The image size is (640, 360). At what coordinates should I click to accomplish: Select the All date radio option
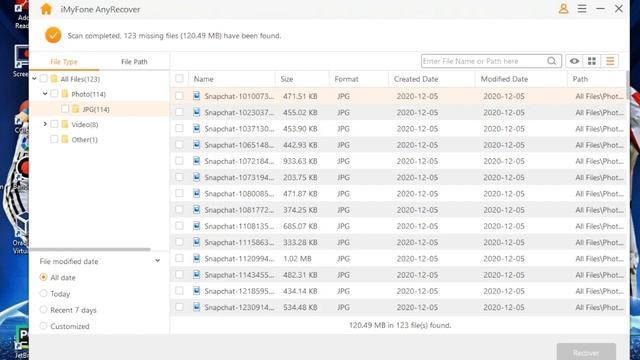pos(43,277)
